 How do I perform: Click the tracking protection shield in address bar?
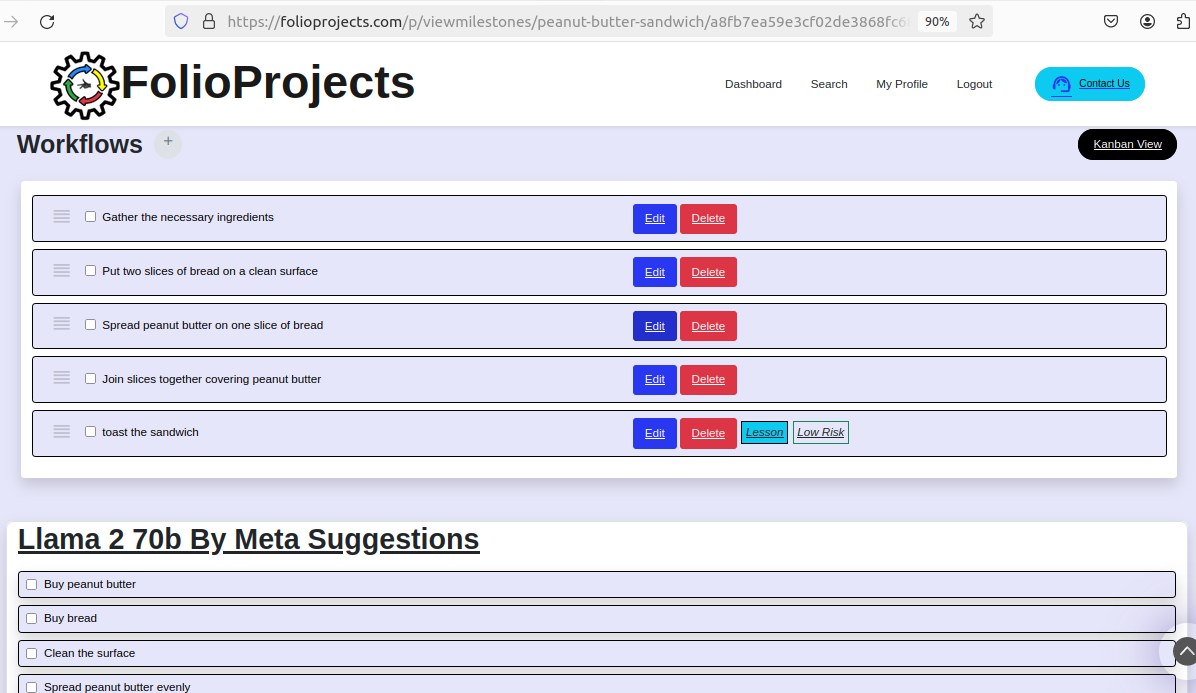point(181,20)
